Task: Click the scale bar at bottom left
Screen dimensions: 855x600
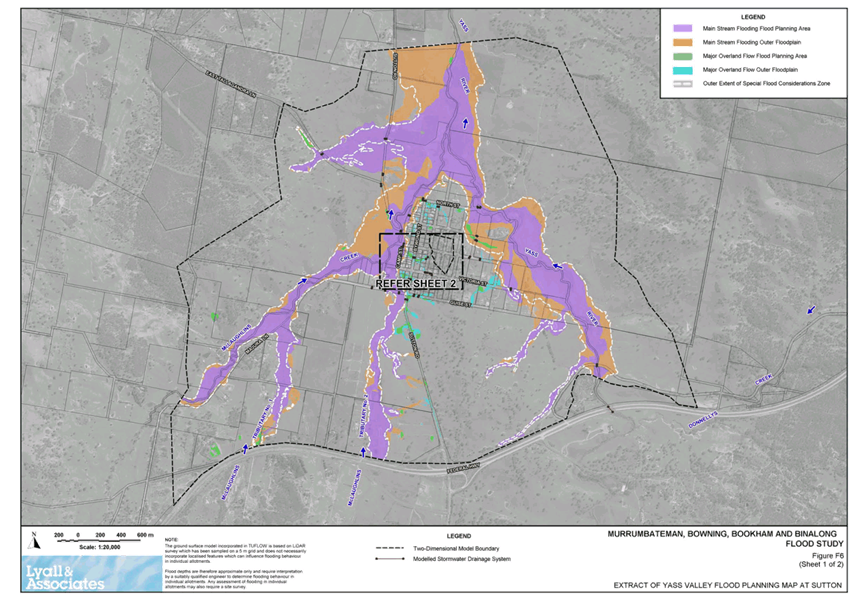Action: pyautogui.click(x=104, y=533)
